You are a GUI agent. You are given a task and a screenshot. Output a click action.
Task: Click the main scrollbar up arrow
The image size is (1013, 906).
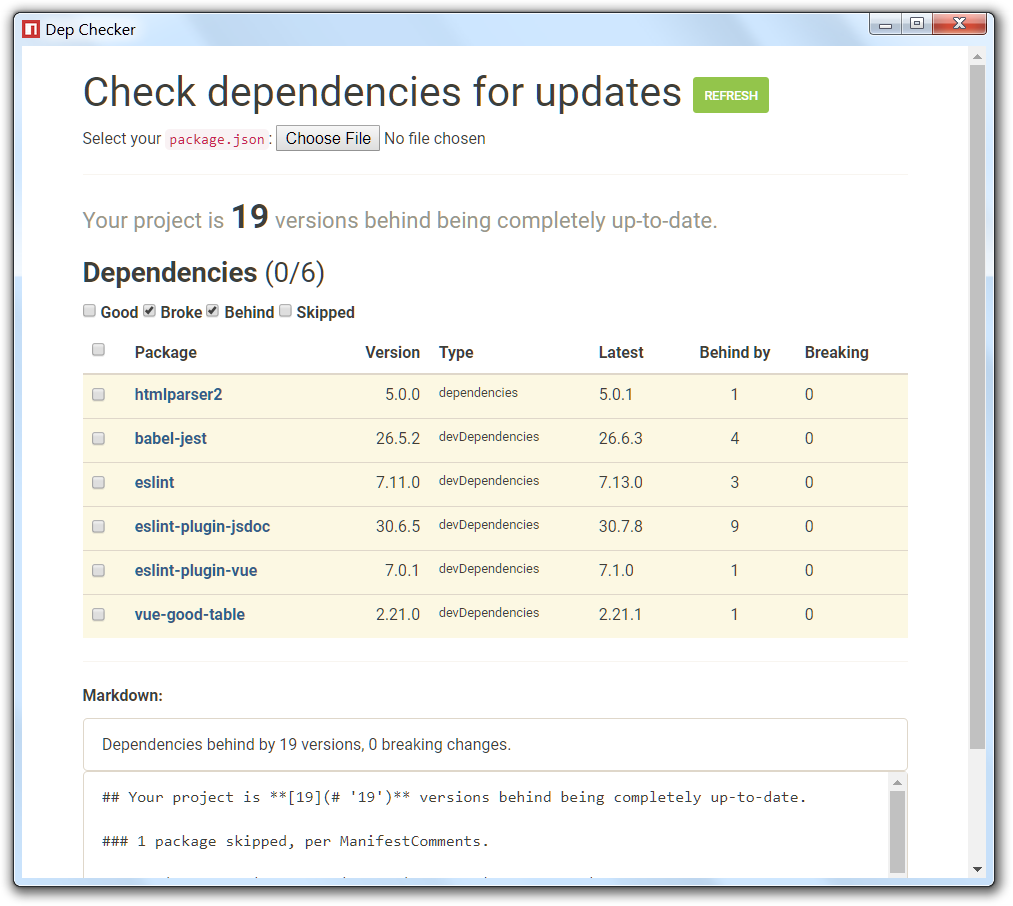click(x=977, y=56)
